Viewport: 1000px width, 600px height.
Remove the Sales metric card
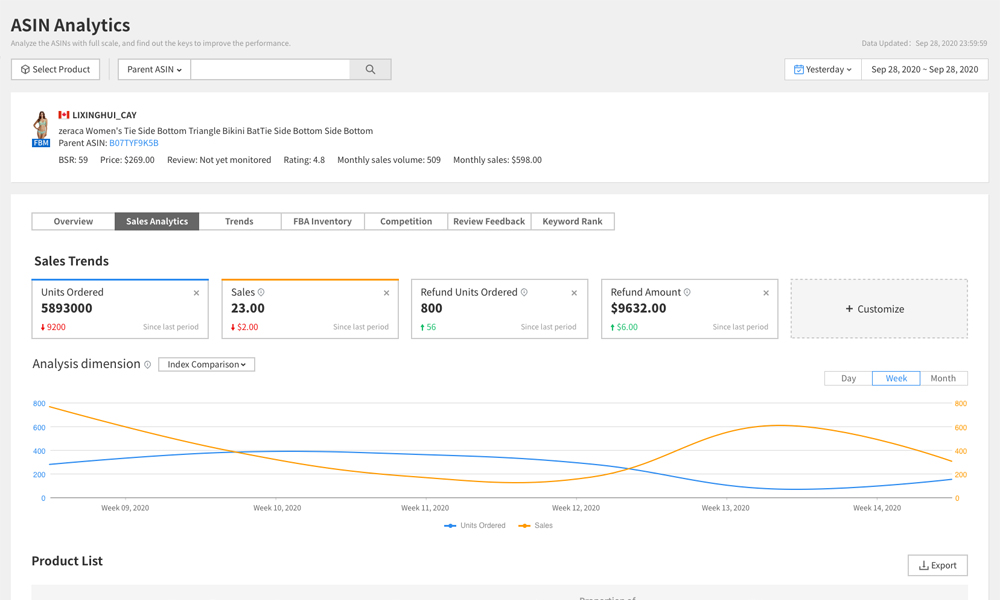pos(386,293)
